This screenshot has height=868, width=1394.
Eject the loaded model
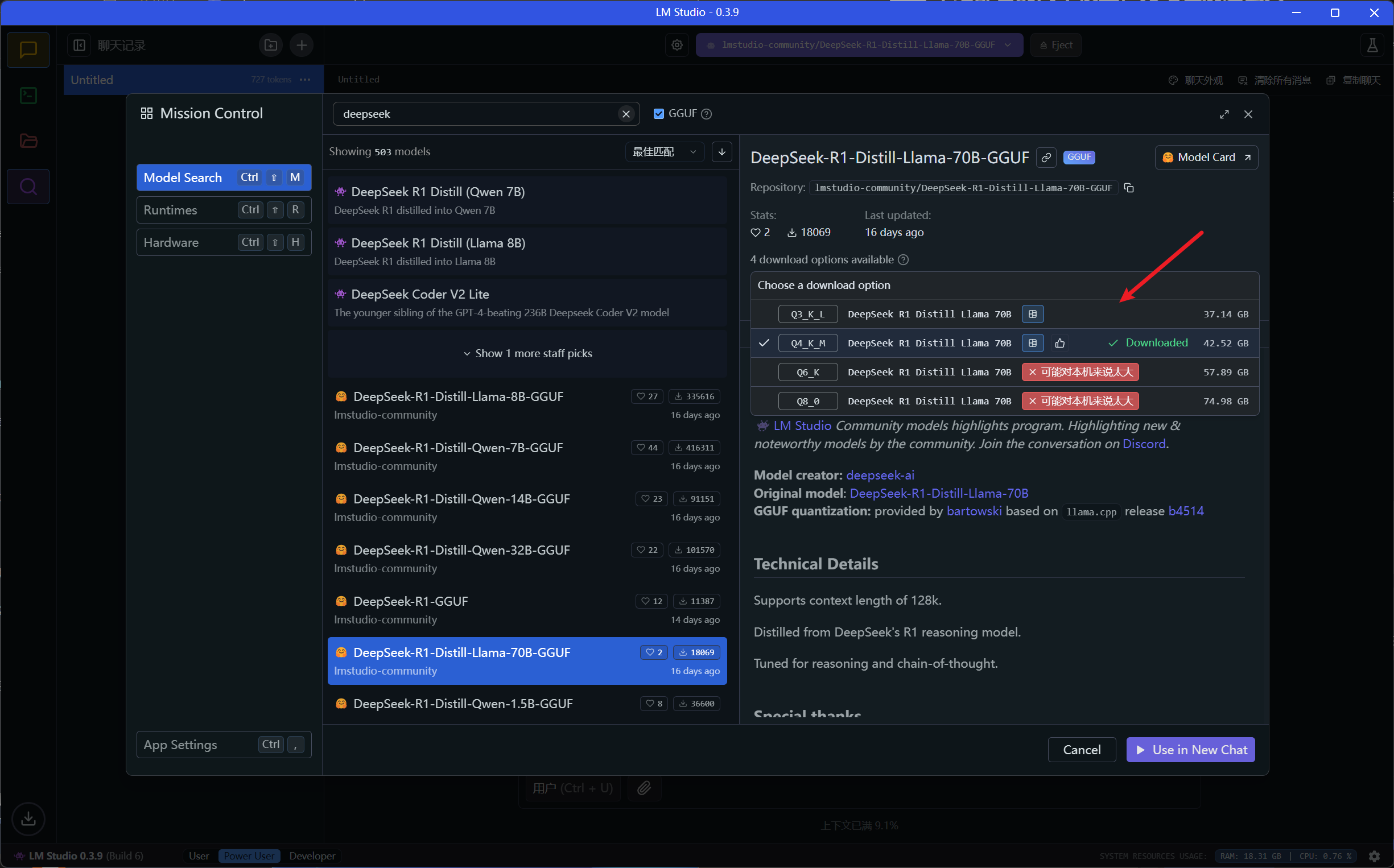pyautogui.click(x=1056, y=45)
